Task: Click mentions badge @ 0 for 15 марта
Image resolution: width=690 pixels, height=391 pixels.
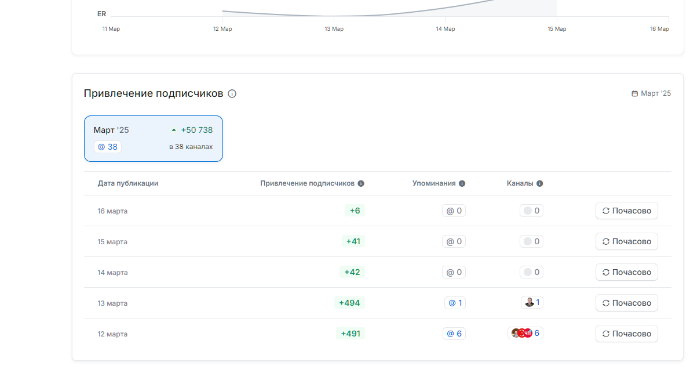Action: pyautogui.click(x=454, y=241)
